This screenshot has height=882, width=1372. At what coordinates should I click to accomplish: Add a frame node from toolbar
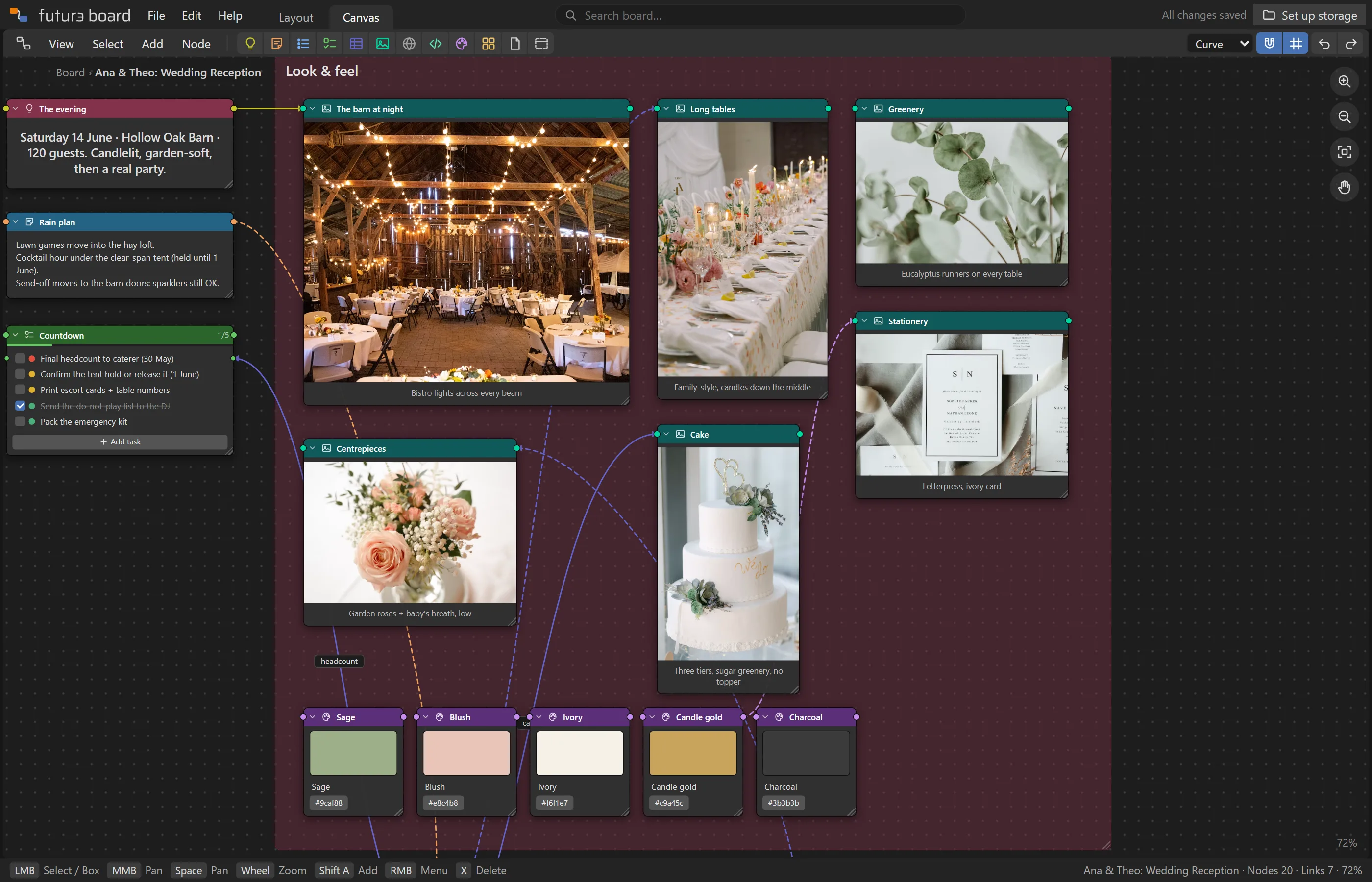(541, 44)
